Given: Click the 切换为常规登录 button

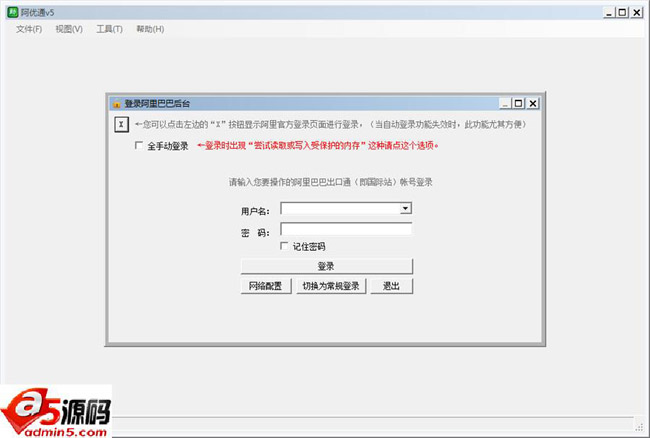Looking at the screenshot, I should point(331,286).
